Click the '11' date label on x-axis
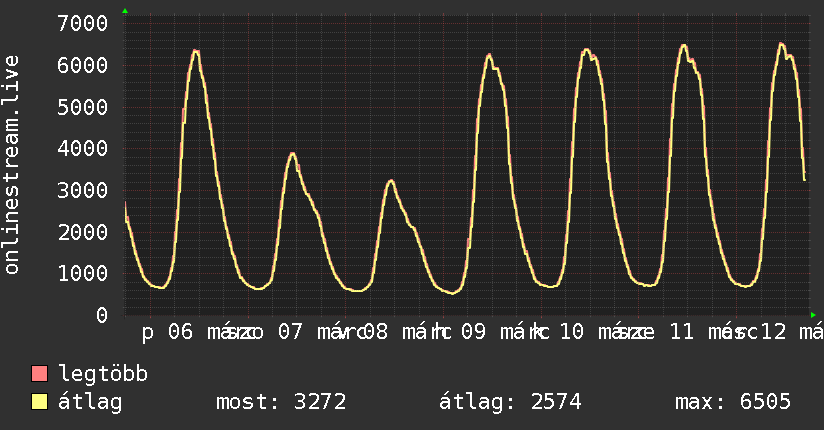 tap(682, 332)
